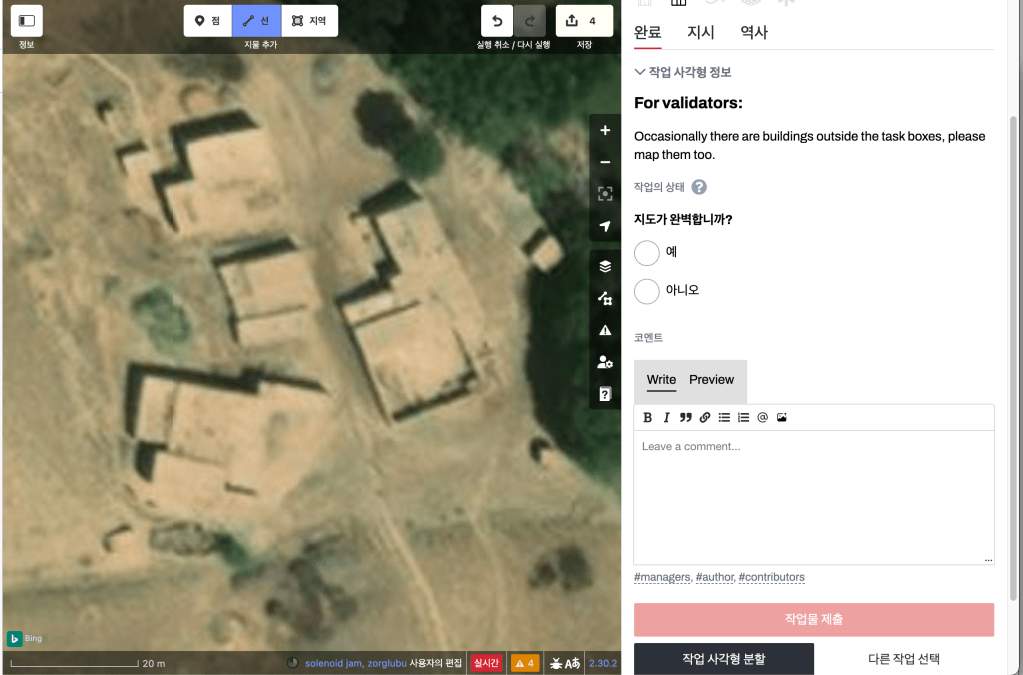1023x675 pixels.
Task: Open the 4 warnings indicator in status bar
Action: (x=525, y=663)
